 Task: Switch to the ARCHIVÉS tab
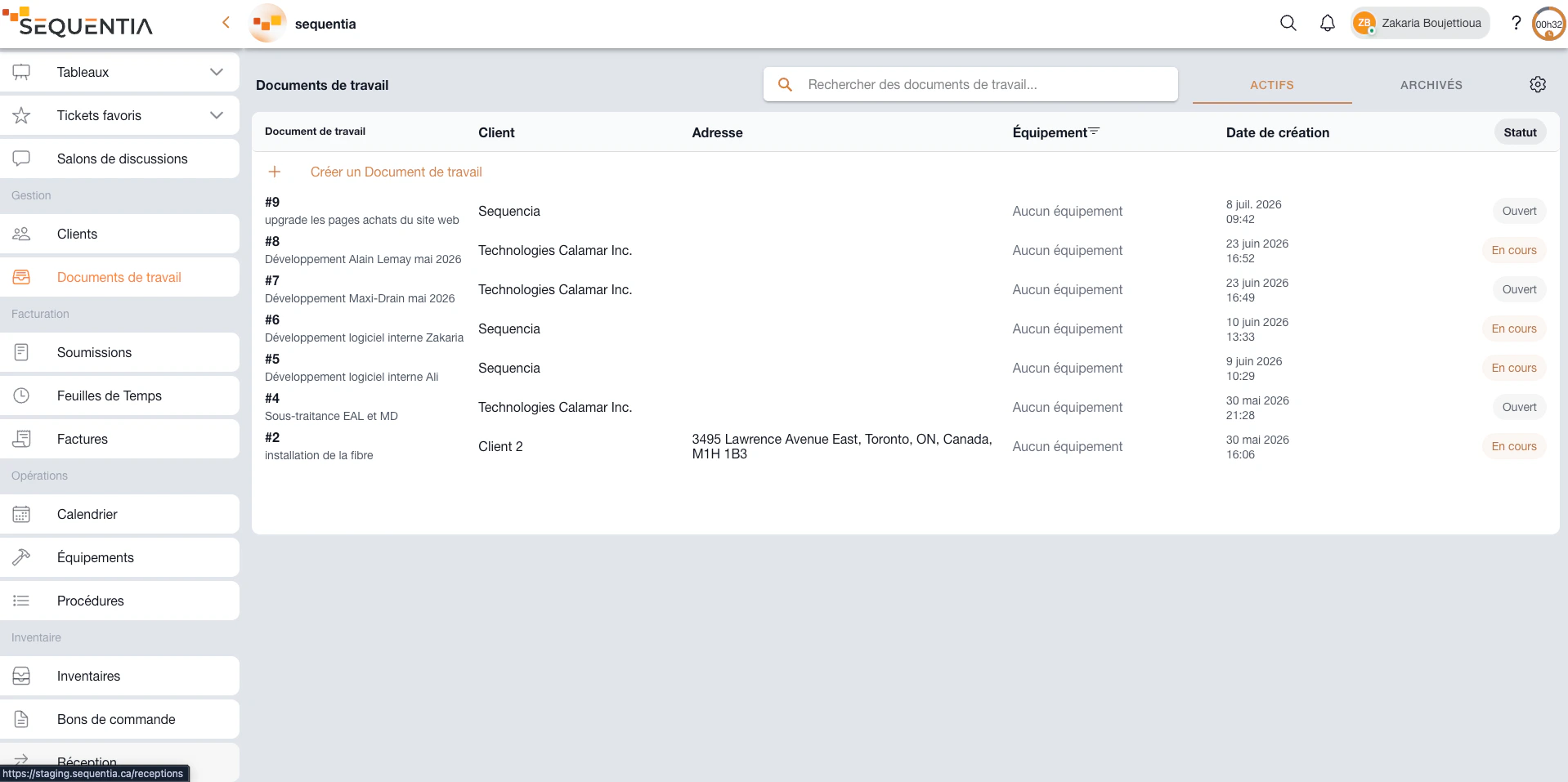click(1431, 85)
